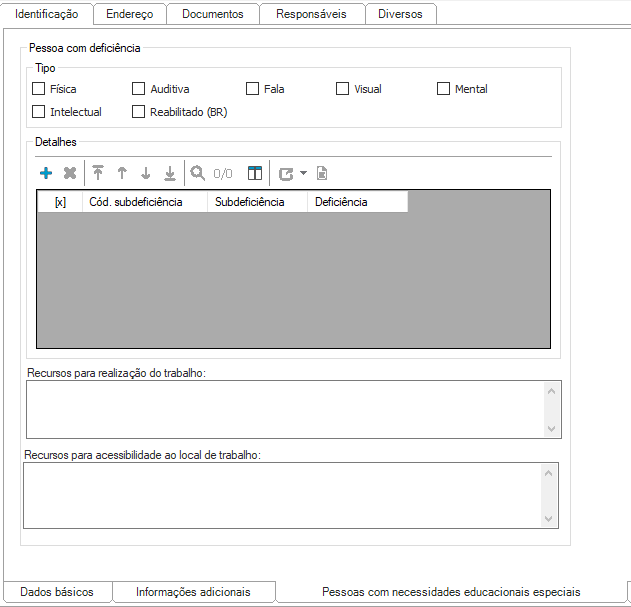Click the move to first arrow icon

tap(98, 173)
